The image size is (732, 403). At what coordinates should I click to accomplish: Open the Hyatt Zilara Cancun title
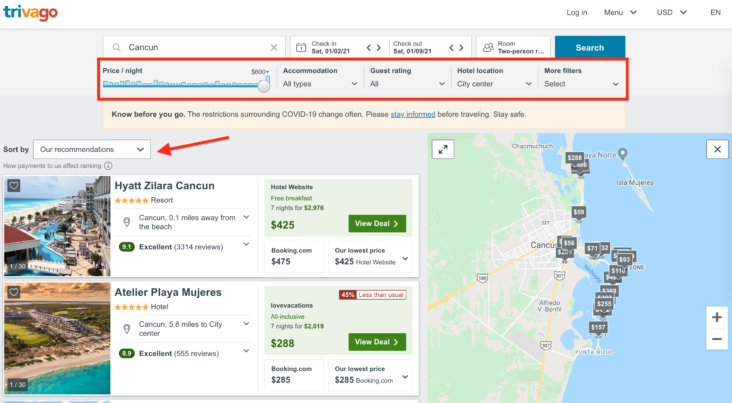(164, 186)
